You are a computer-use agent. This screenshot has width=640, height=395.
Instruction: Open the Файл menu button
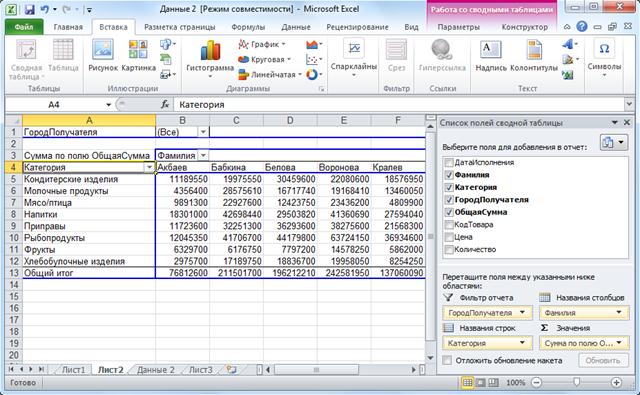click(x=24, y=27)
